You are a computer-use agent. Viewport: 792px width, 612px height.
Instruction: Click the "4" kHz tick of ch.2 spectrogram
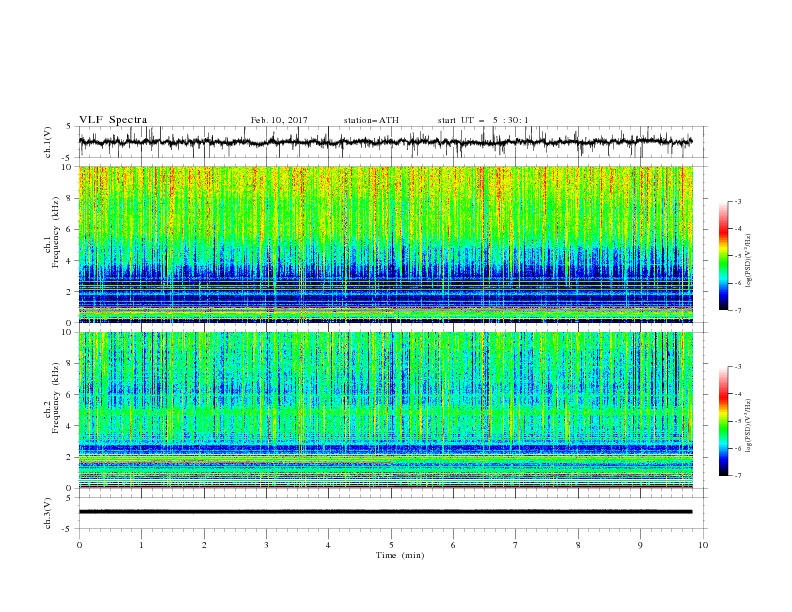[x=71, y=426]
